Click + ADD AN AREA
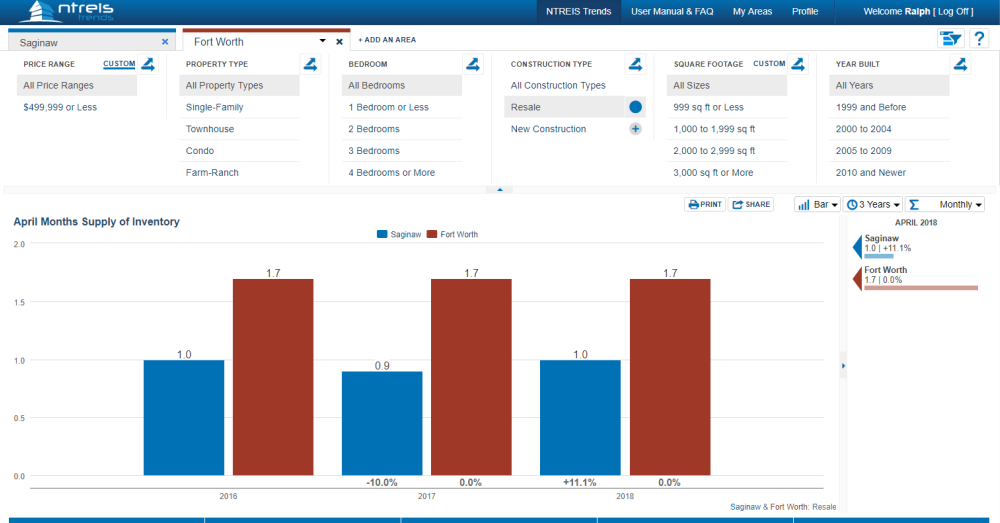Image resolution: width=1000 pixels, height=523 pixels. pos(387,40)
